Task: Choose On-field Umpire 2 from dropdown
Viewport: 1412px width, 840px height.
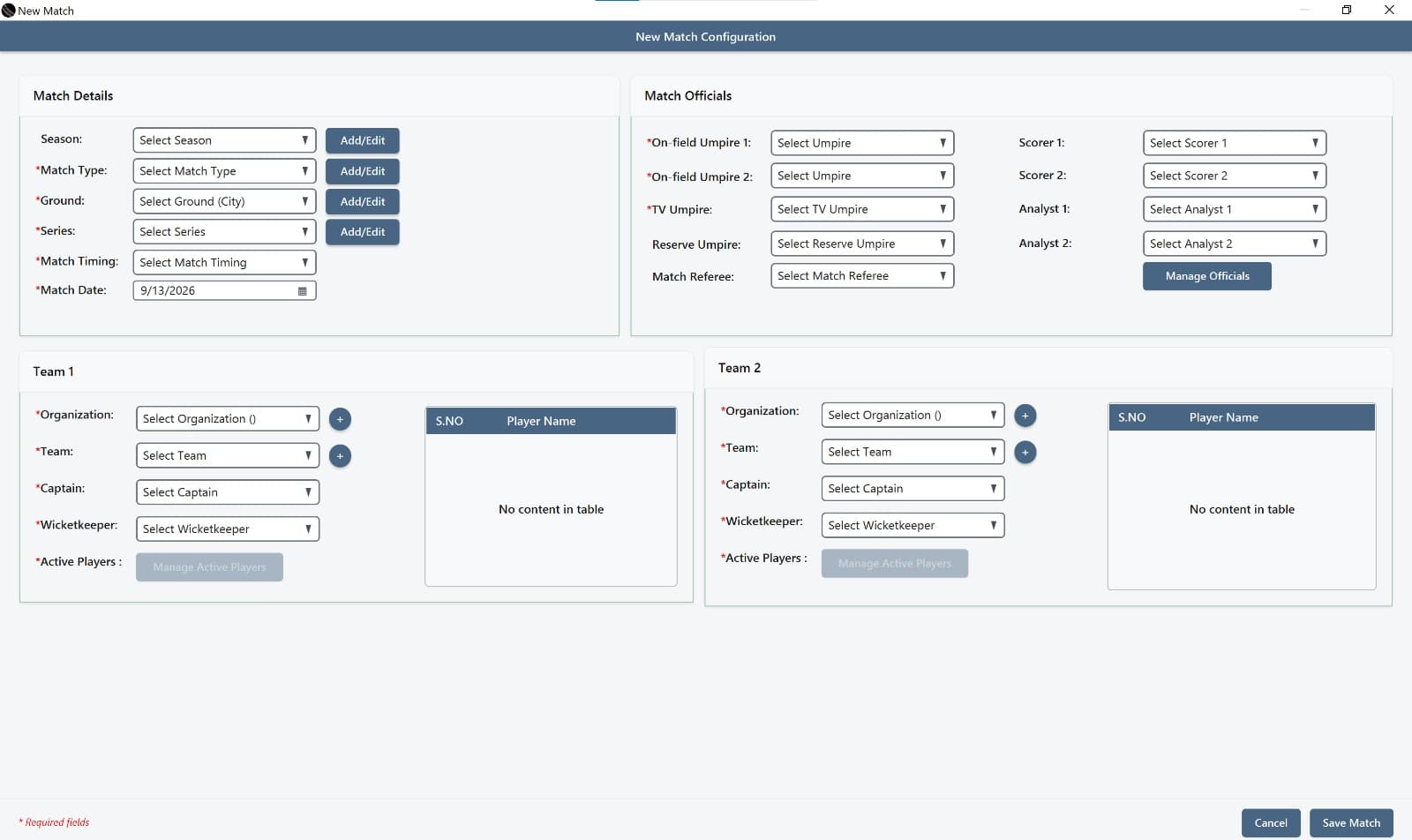Action: point(862,176)
